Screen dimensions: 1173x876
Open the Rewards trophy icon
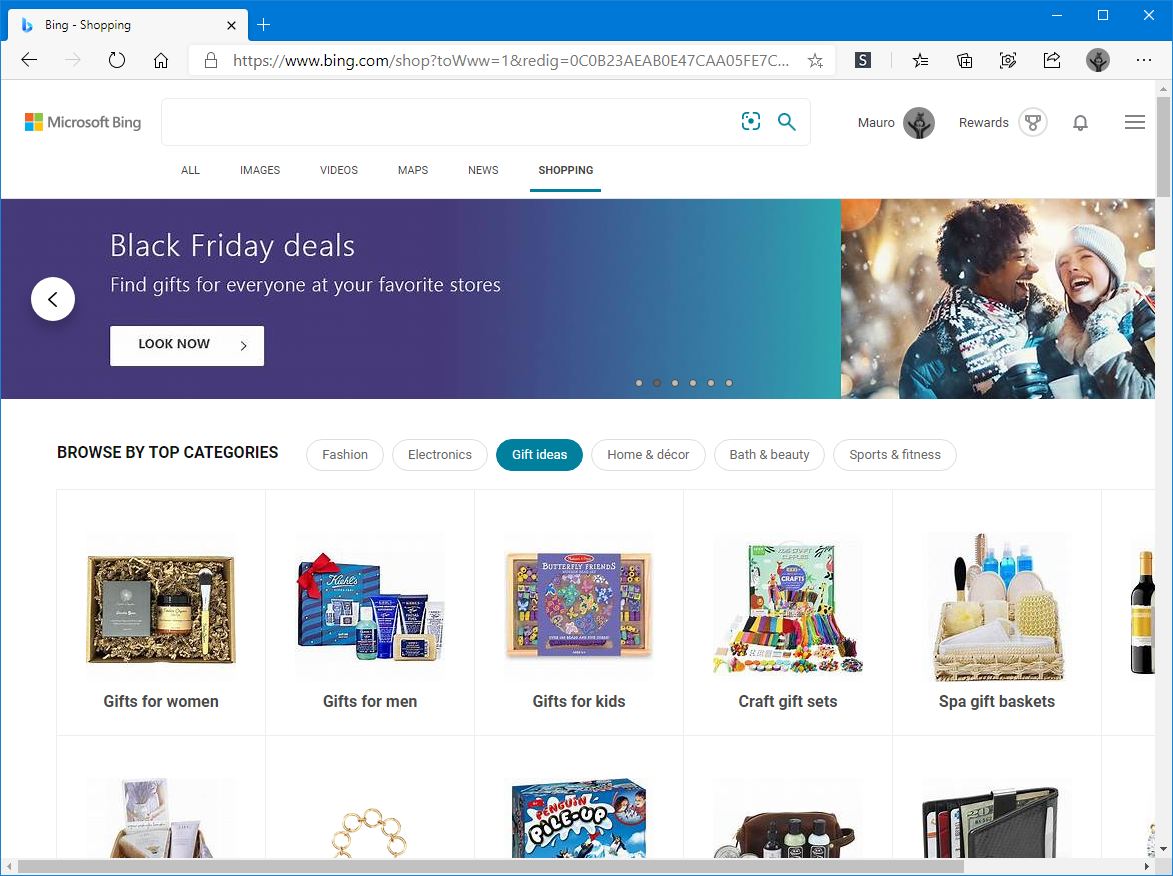click(x=1032, y=123)
